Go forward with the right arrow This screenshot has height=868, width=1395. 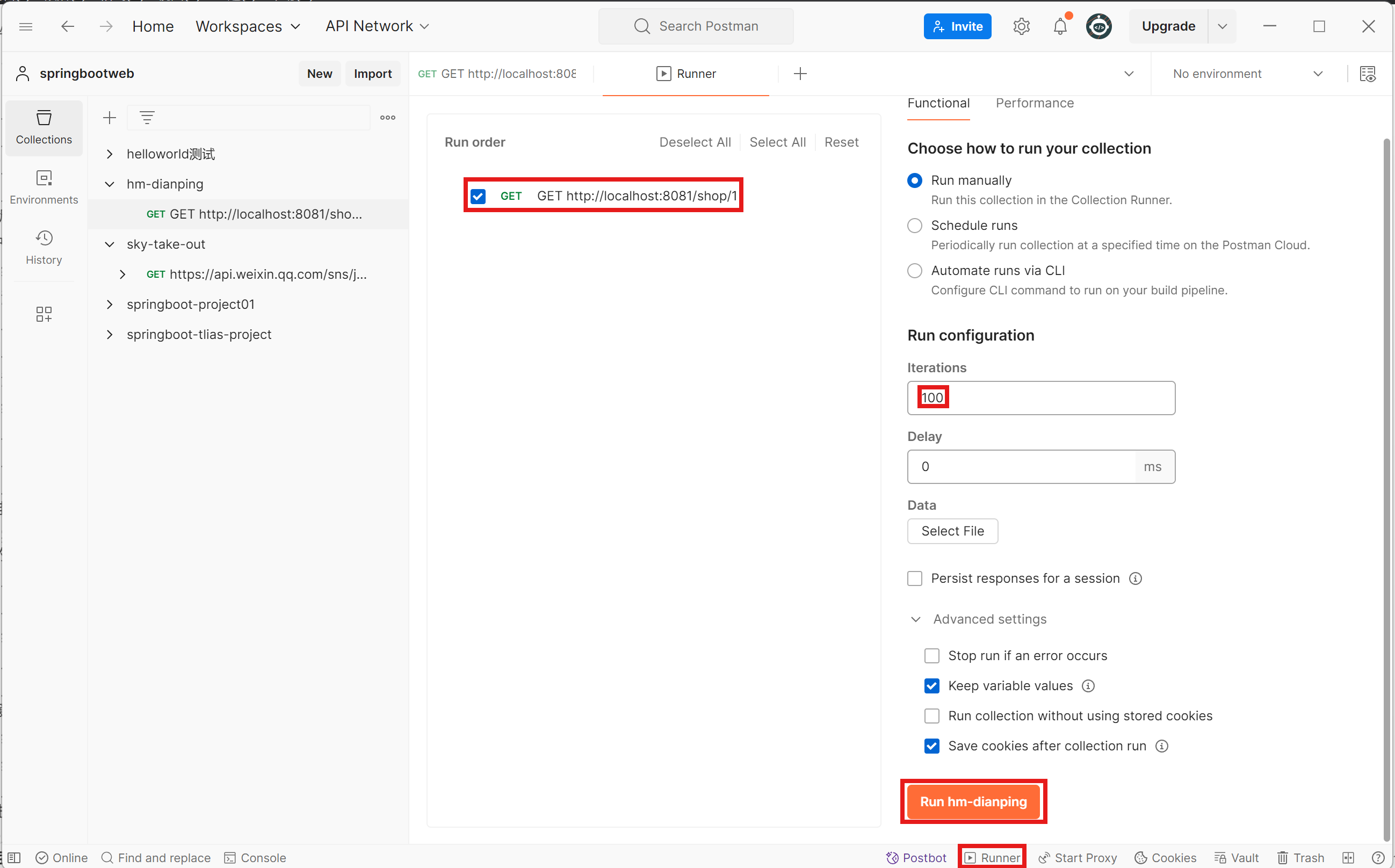pos(106,26)
